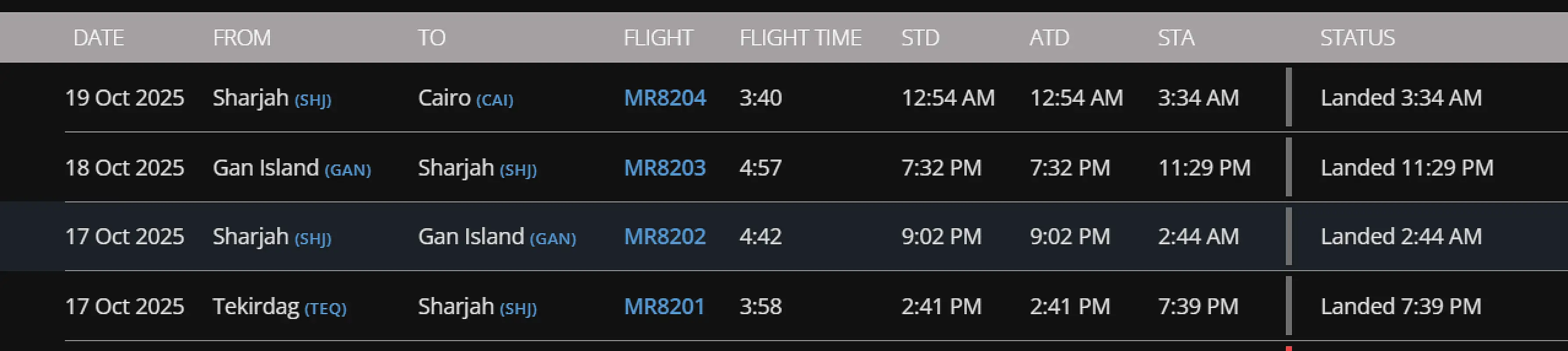The image size is (1568, 351).
Task: Select the 'Landed 11:29 PM' status cell
Action: (x=1407, y=168)
